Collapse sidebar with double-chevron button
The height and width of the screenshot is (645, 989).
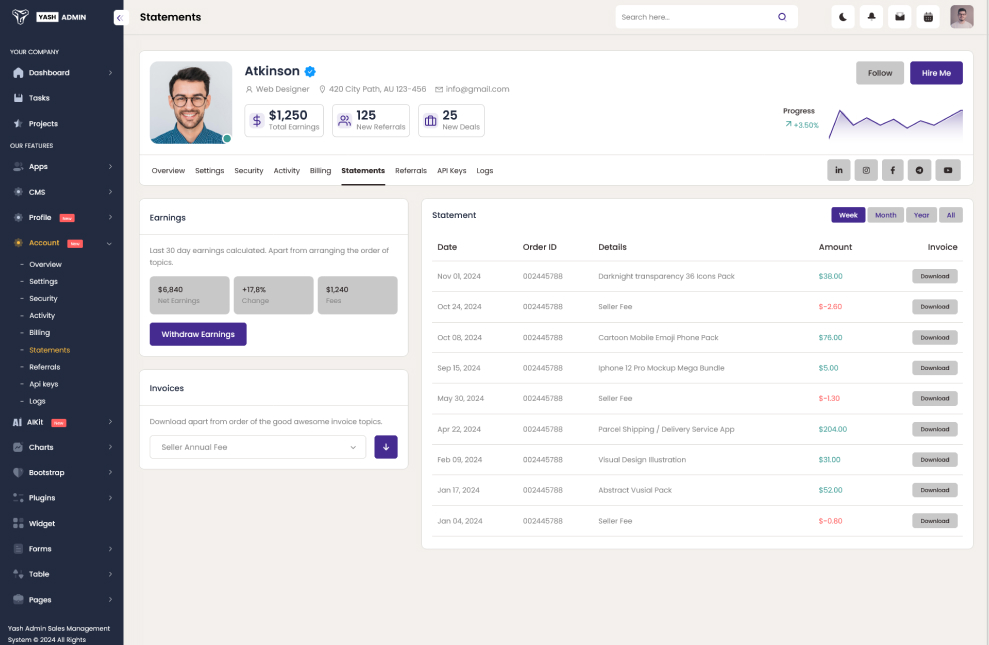tap(120, 18)
